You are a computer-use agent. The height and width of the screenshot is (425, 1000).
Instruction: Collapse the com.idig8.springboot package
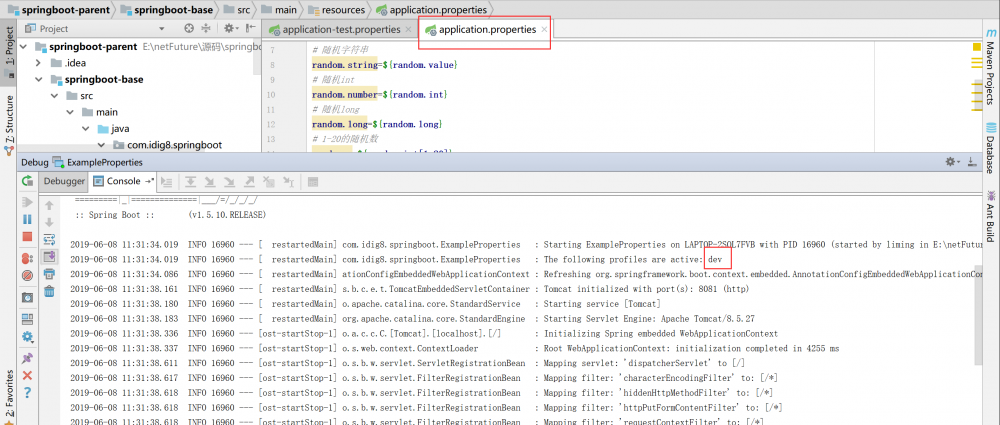click(101, 145)
